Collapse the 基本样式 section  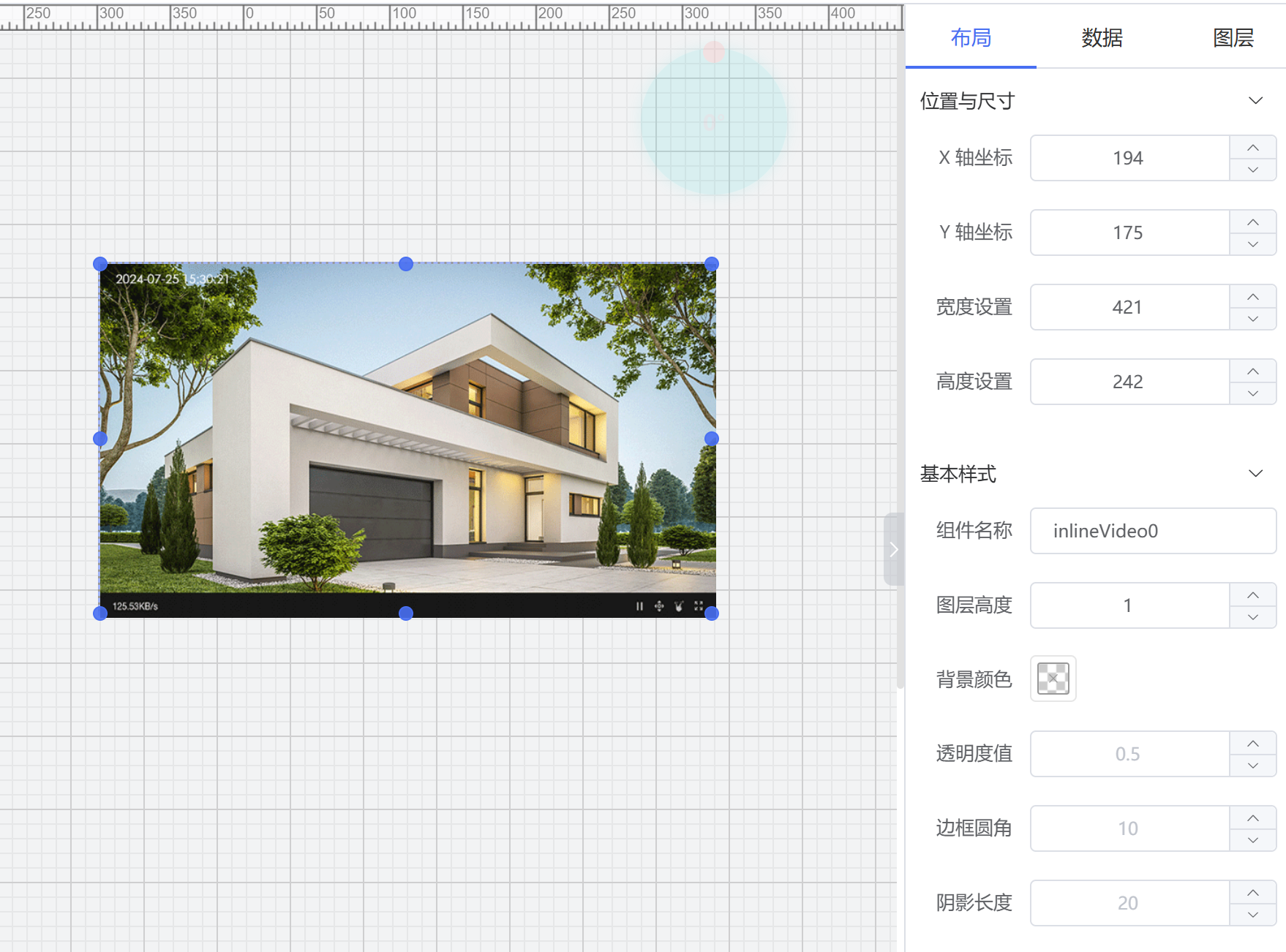pos(1255,473)
